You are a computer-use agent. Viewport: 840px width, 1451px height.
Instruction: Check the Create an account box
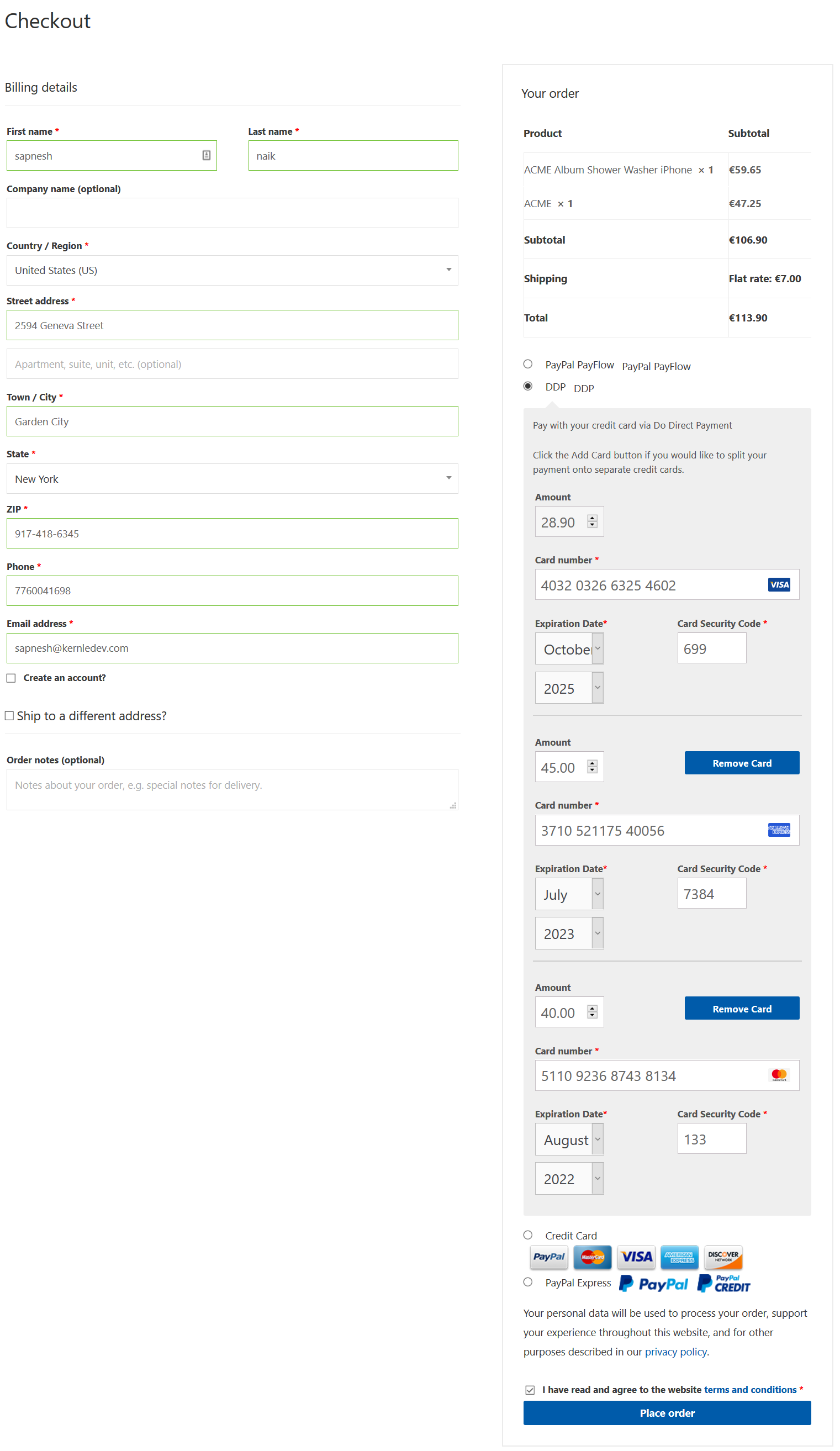point(11,679)
